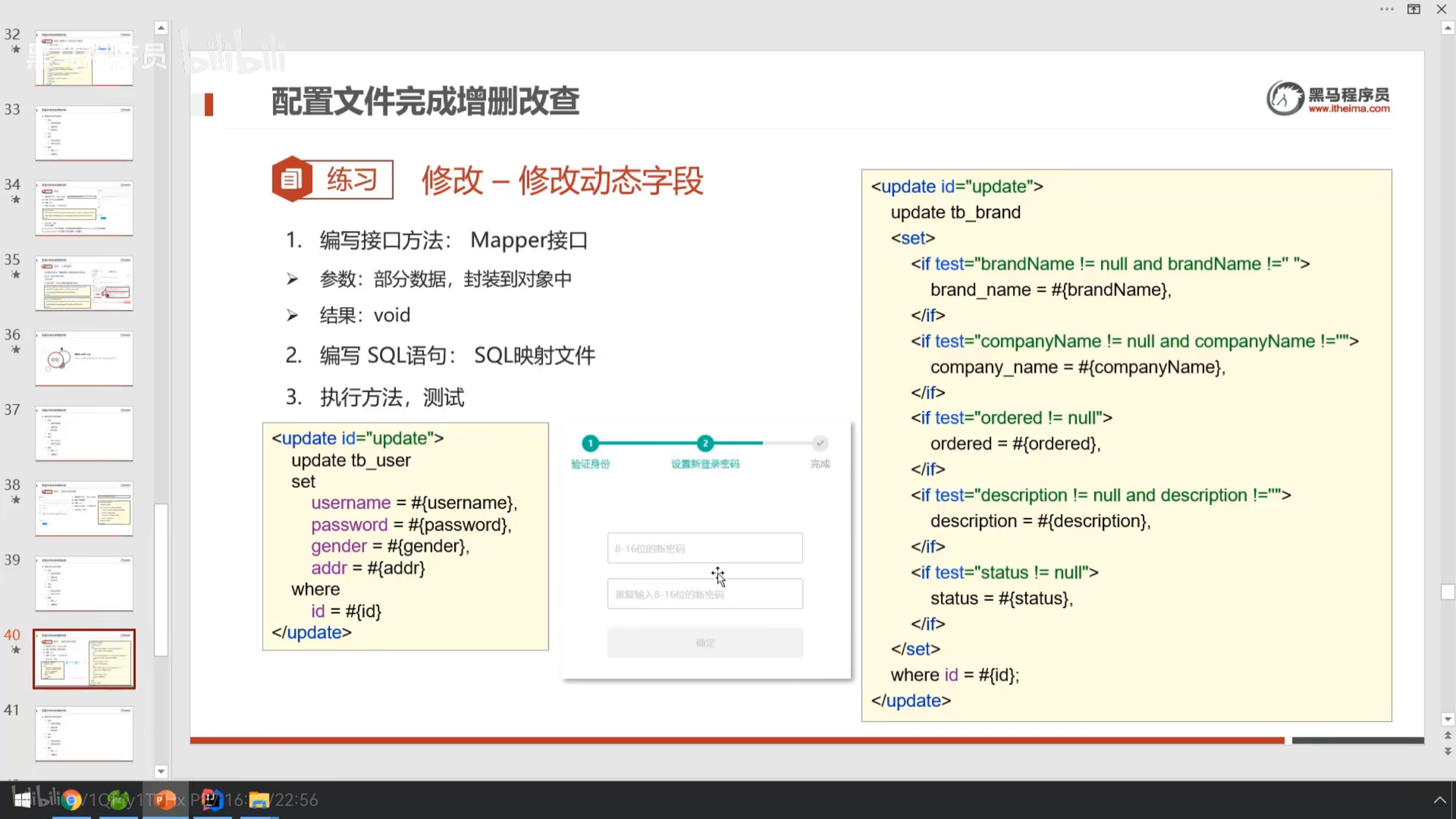The height and width of the screenshot is (819, 1456).
Task: Click step 2 circle 设置新登录密码
Action: pyautogui.click(x=705, y=443)
